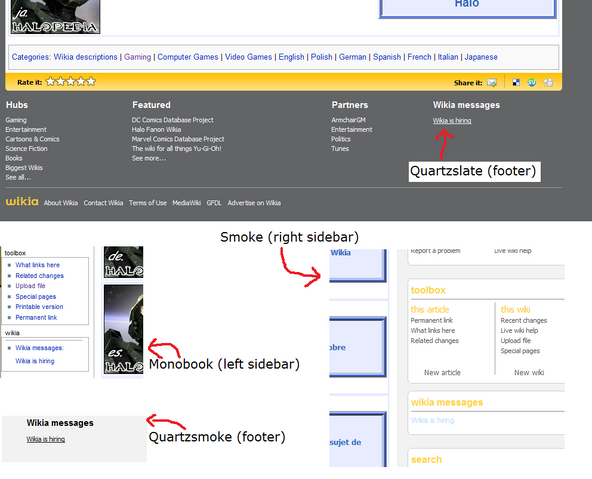Screen dimensions: 592x479
Task: Click Permanent link in Monobook toolbox
Action: 36,317
